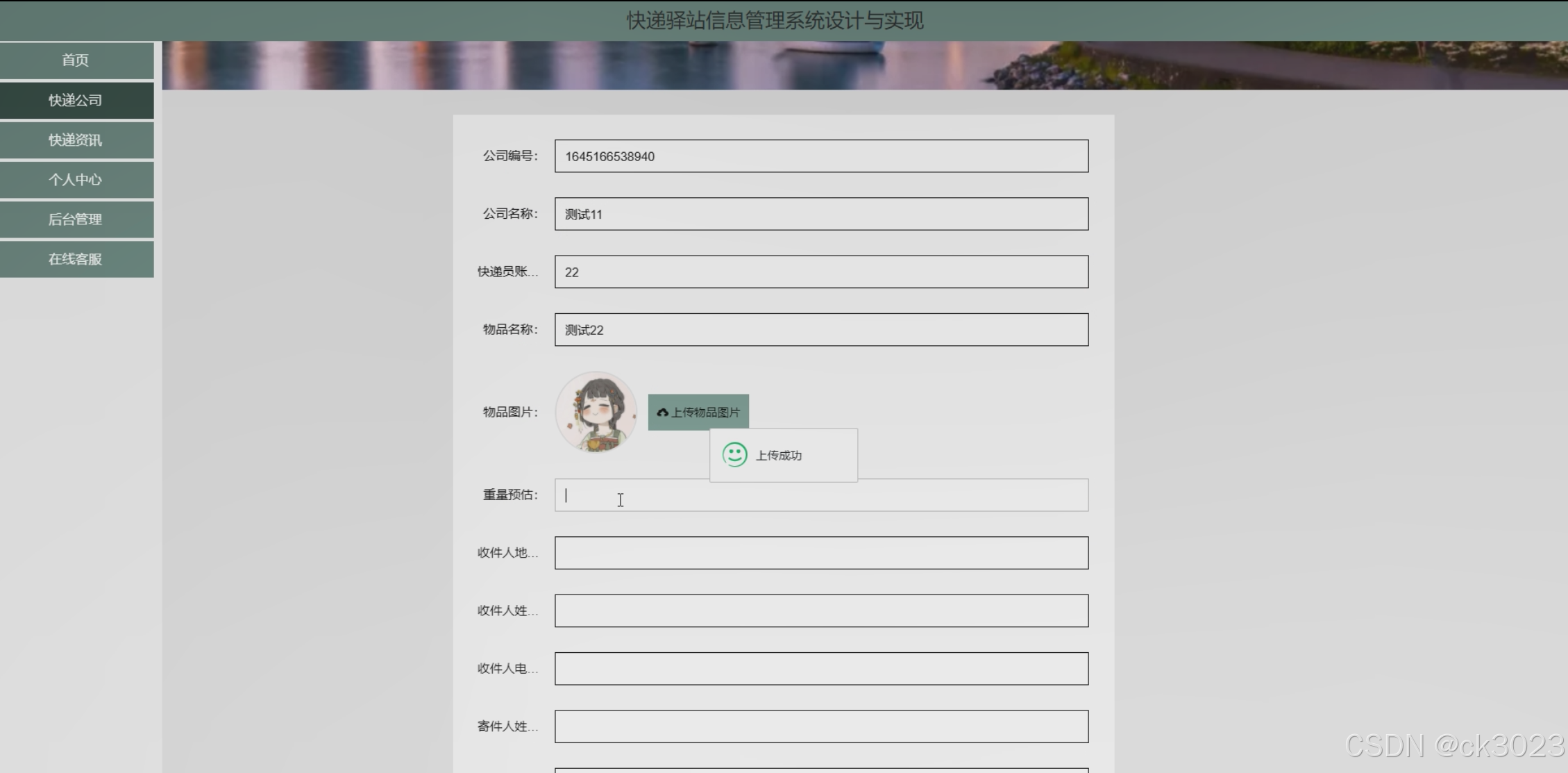Select the 收件人电话 input field

tap(820, 669)
